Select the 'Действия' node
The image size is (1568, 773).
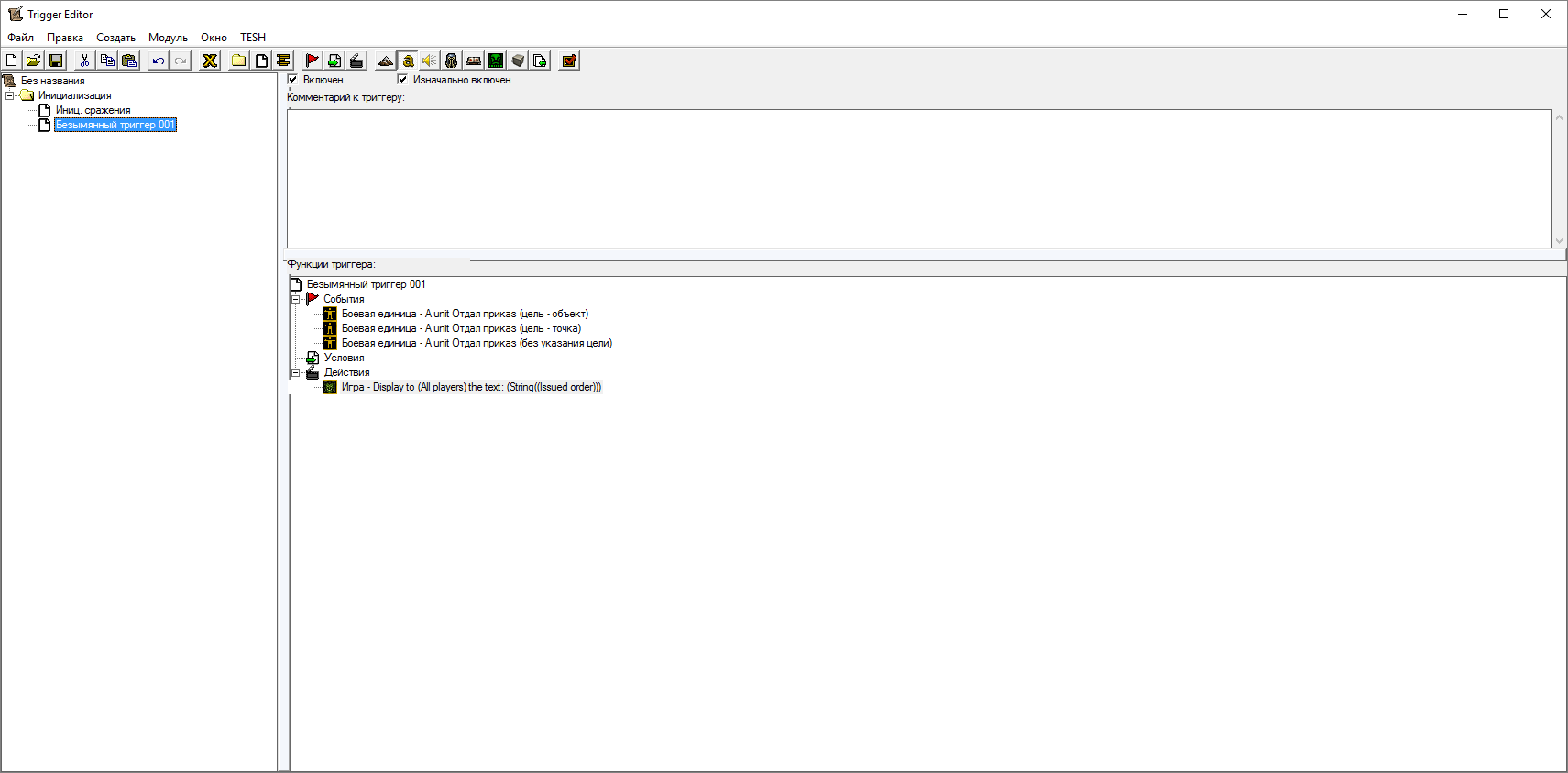(346, 372)
